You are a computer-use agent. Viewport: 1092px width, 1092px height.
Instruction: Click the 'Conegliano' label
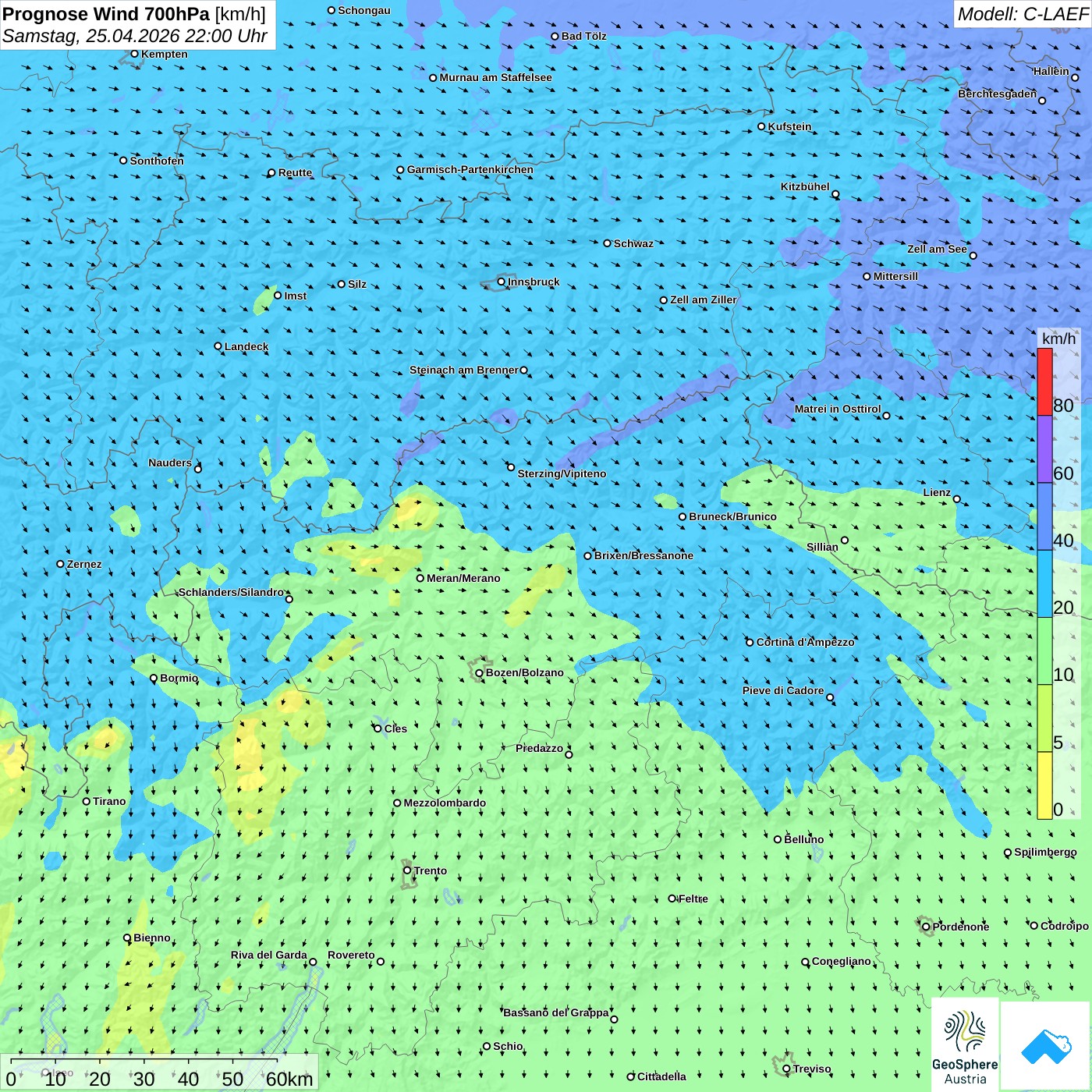coord(842,961)
